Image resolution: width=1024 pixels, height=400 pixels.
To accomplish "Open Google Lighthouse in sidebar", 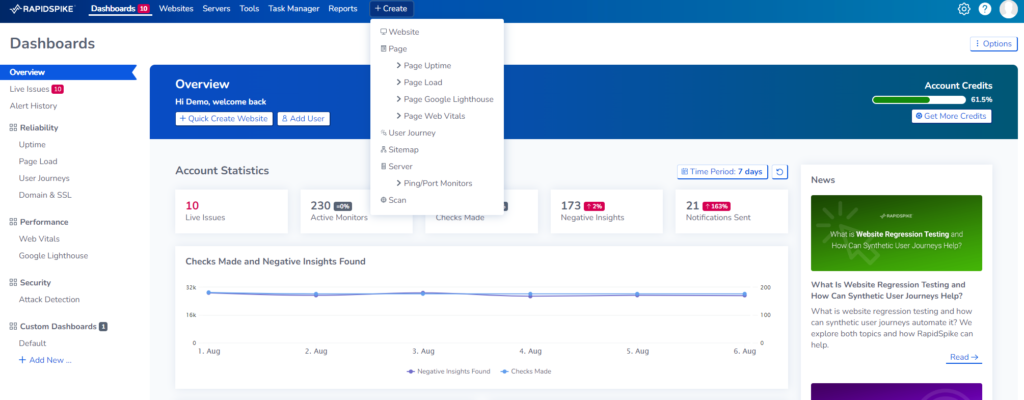I will 54,256.
